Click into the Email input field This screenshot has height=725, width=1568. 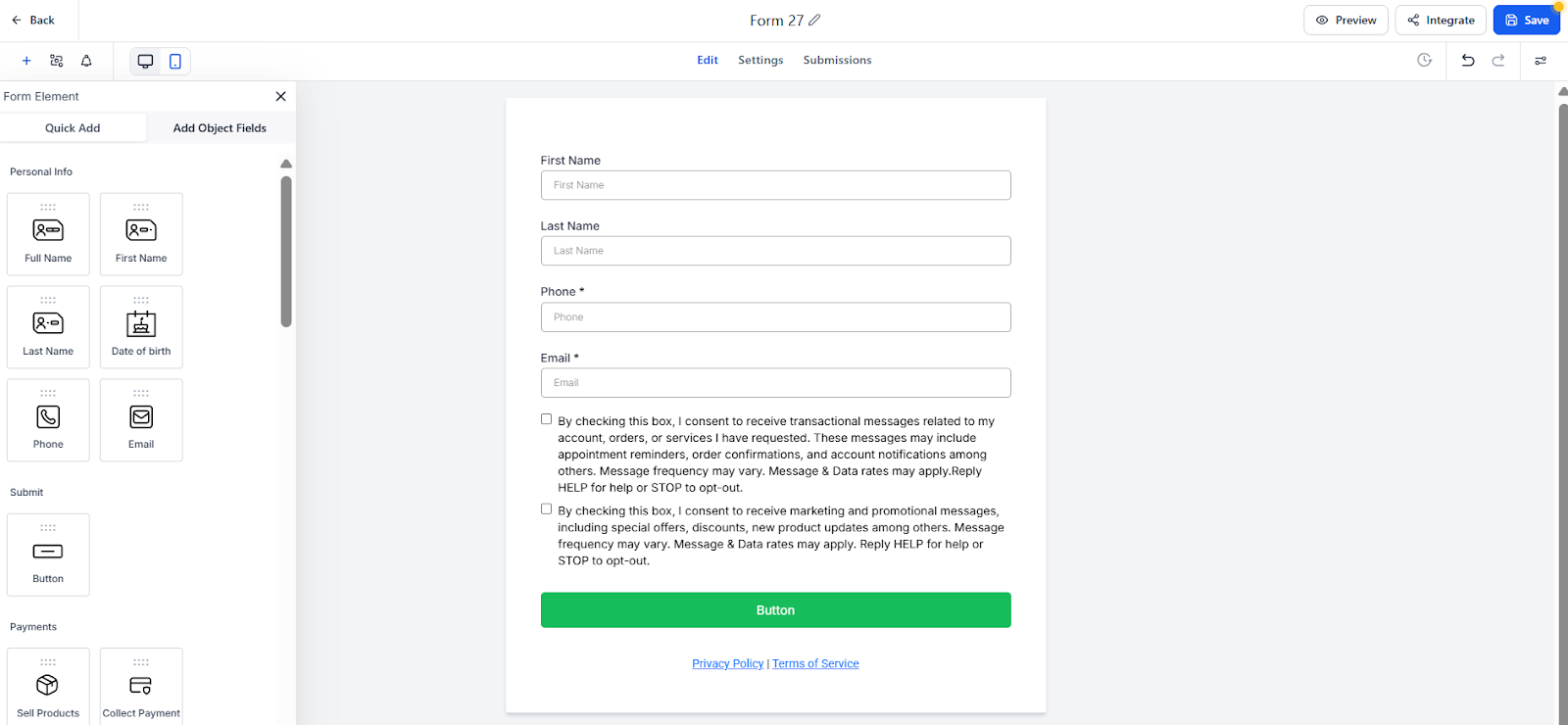775,383
